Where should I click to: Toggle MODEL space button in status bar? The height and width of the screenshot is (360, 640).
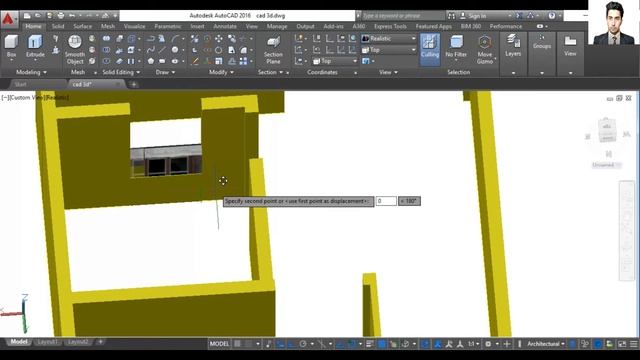tap(219, 344)
